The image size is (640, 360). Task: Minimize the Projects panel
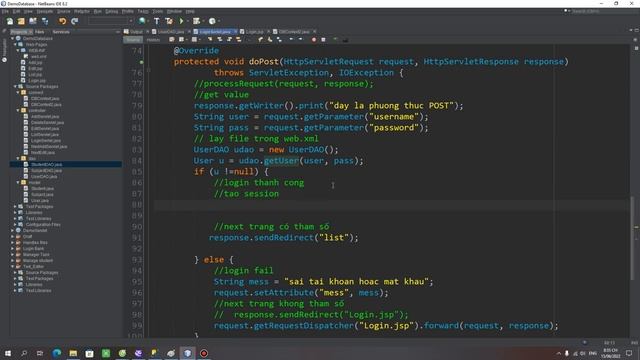(118, 32)
